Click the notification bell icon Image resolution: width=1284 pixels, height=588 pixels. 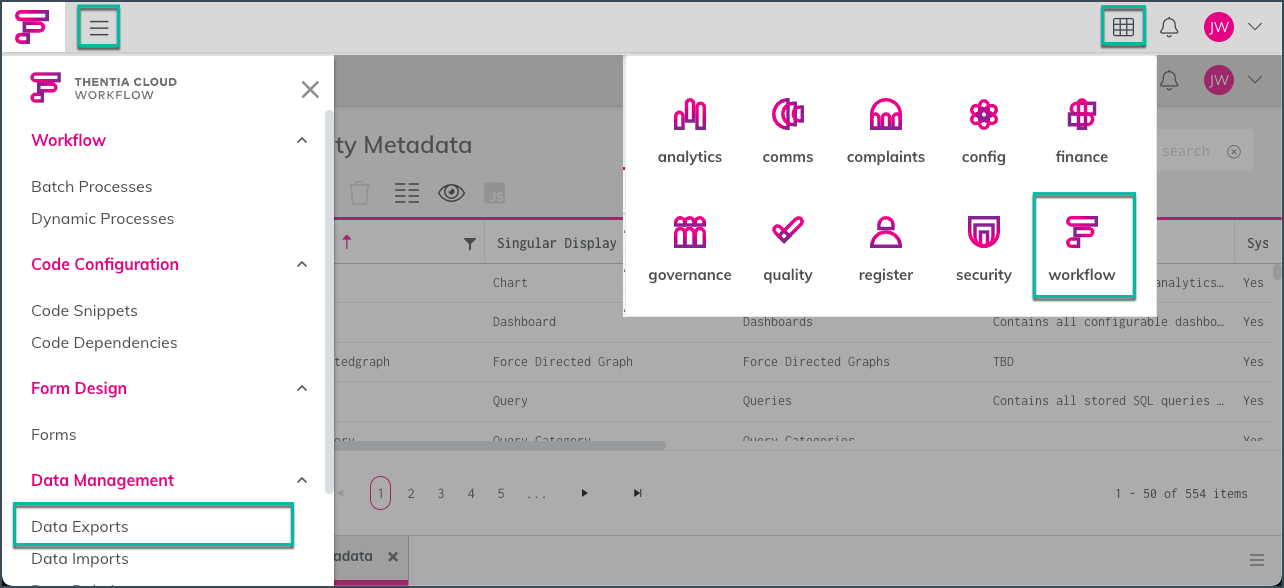pyautogui.click(x=1169, y=28)
